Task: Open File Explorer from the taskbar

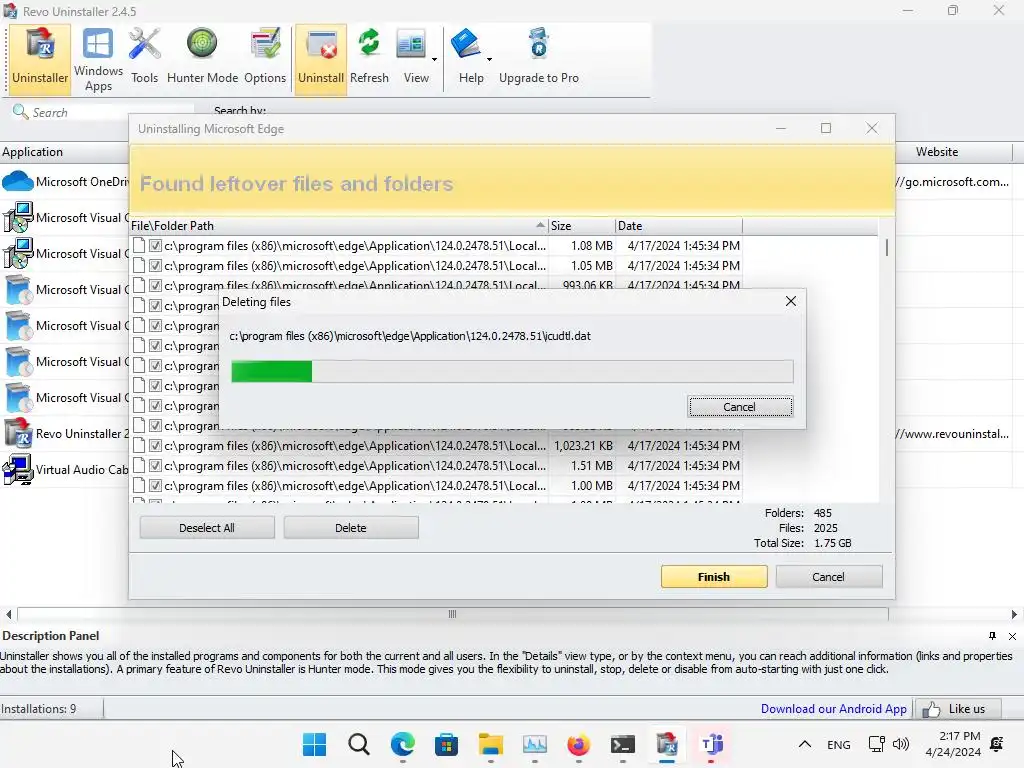Action: point(490,744)
